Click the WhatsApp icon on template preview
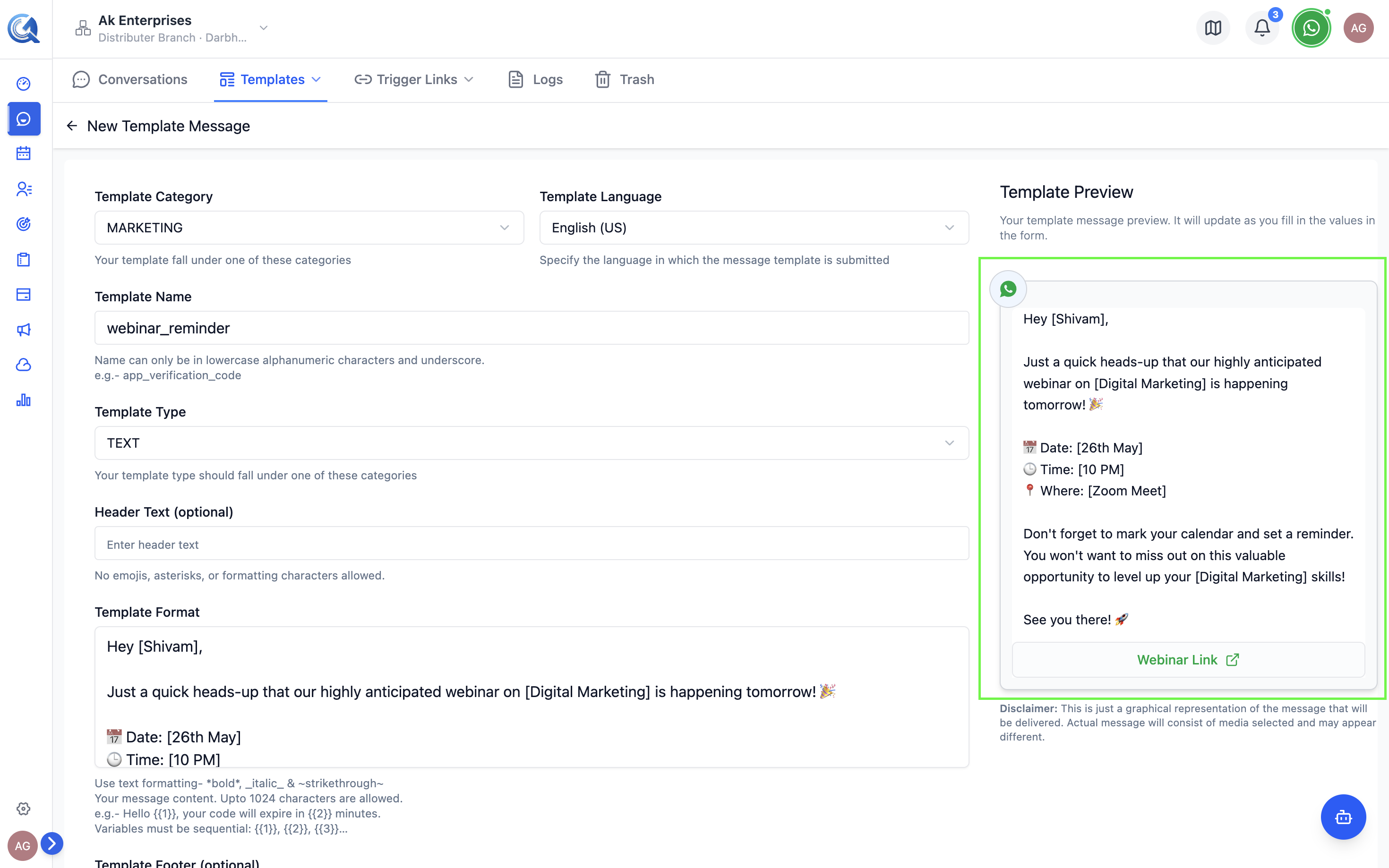 click(1008, 289)
